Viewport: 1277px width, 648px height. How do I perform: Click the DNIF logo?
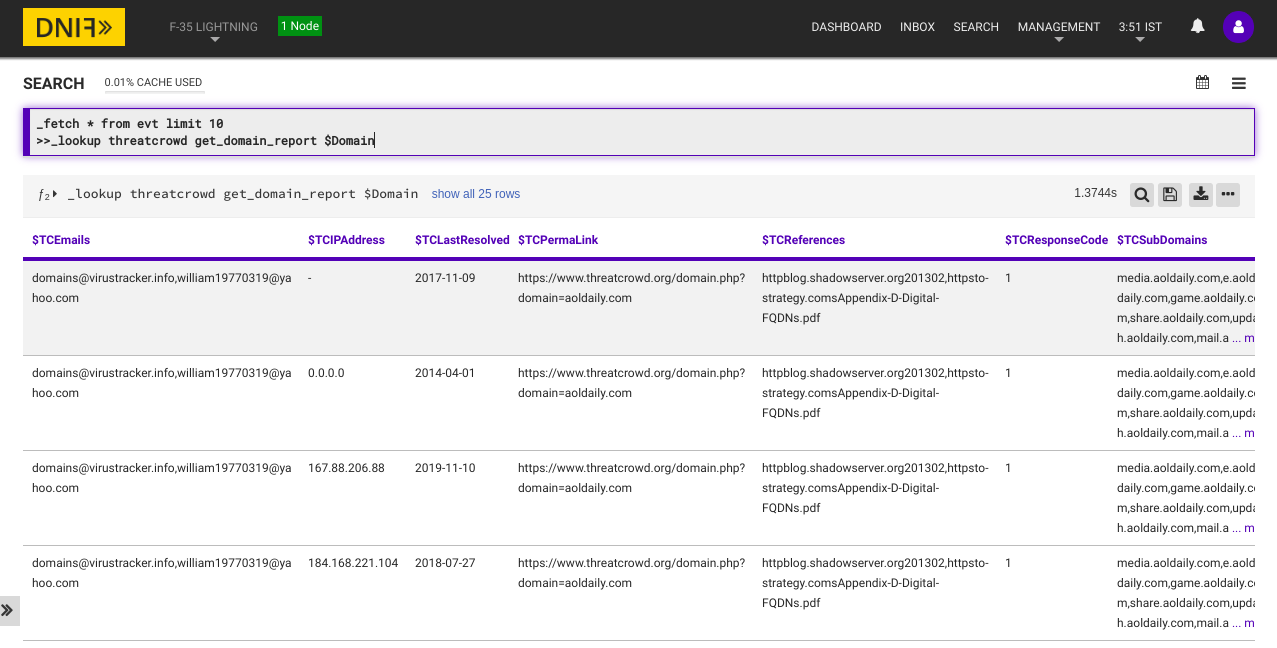tap(74, 28)
